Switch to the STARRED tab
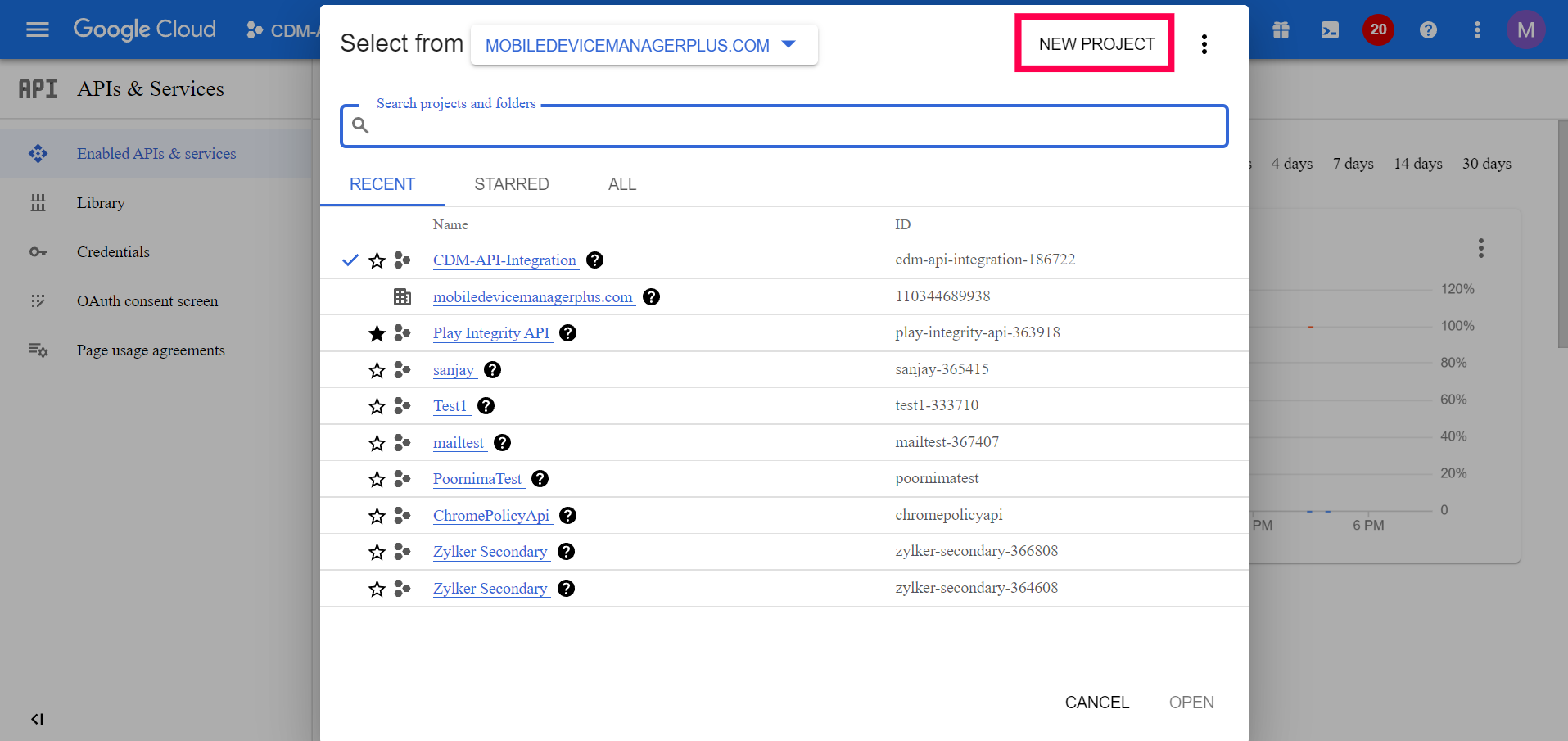 511,184
